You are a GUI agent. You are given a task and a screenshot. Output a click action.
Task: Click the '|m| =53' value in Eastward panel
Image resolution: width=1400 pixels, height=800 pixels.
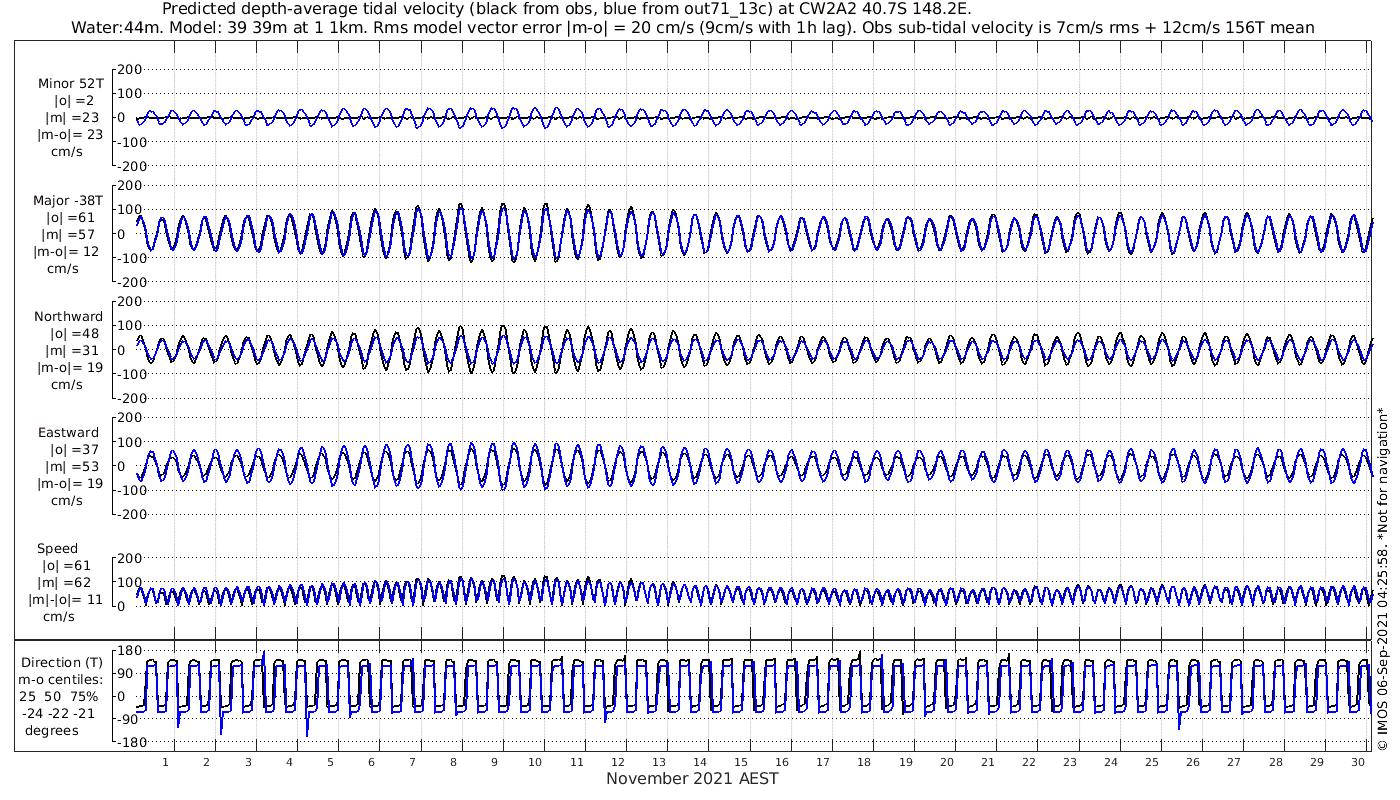72,467
